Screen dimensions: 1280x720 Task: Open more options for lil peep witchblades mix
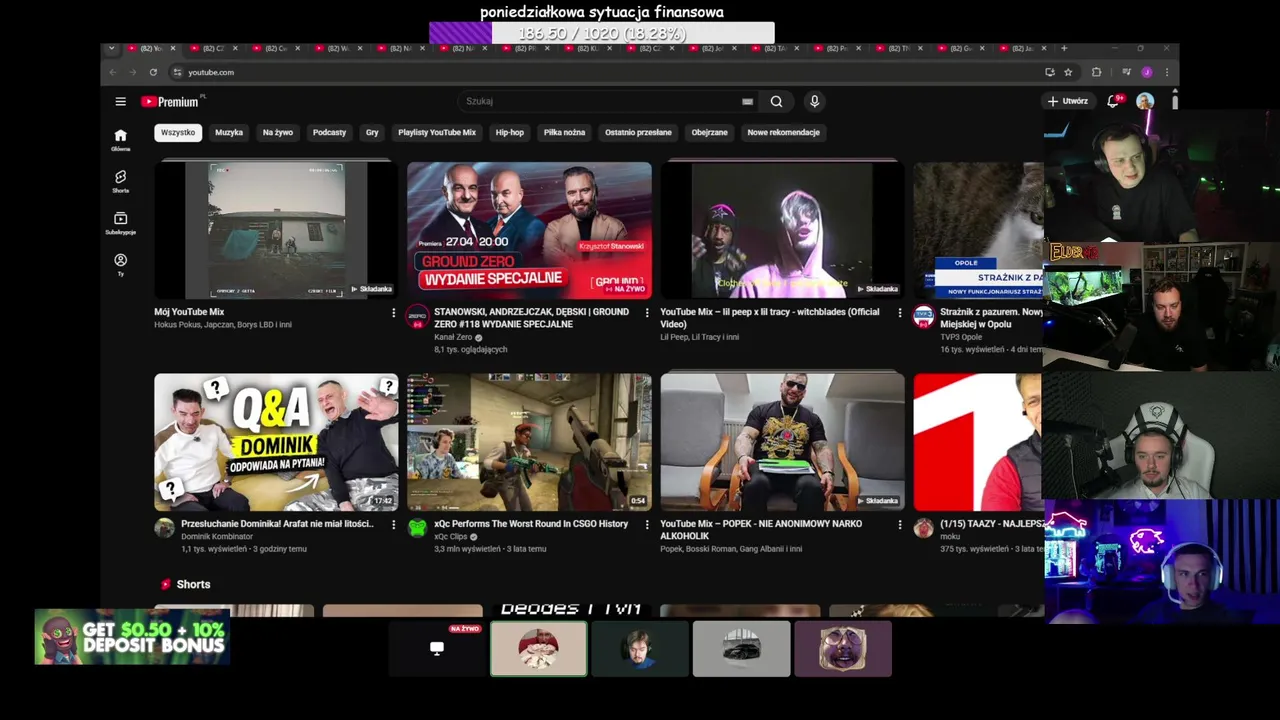(899, 313)
